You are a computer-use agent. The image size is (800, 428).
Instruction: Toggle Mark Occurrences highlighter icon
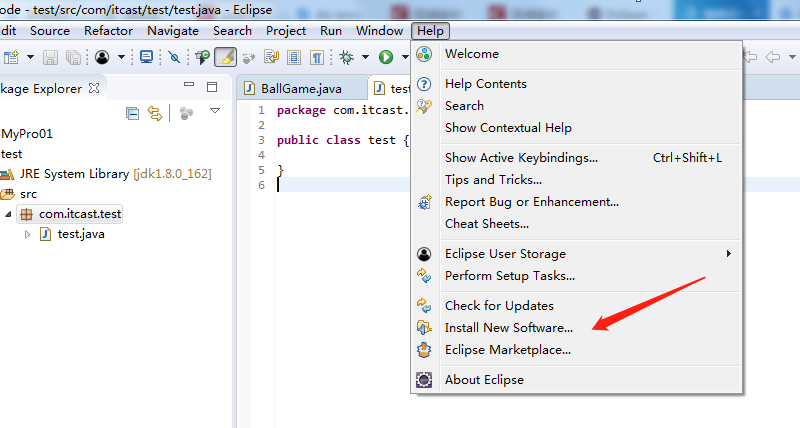click(226, 57)
